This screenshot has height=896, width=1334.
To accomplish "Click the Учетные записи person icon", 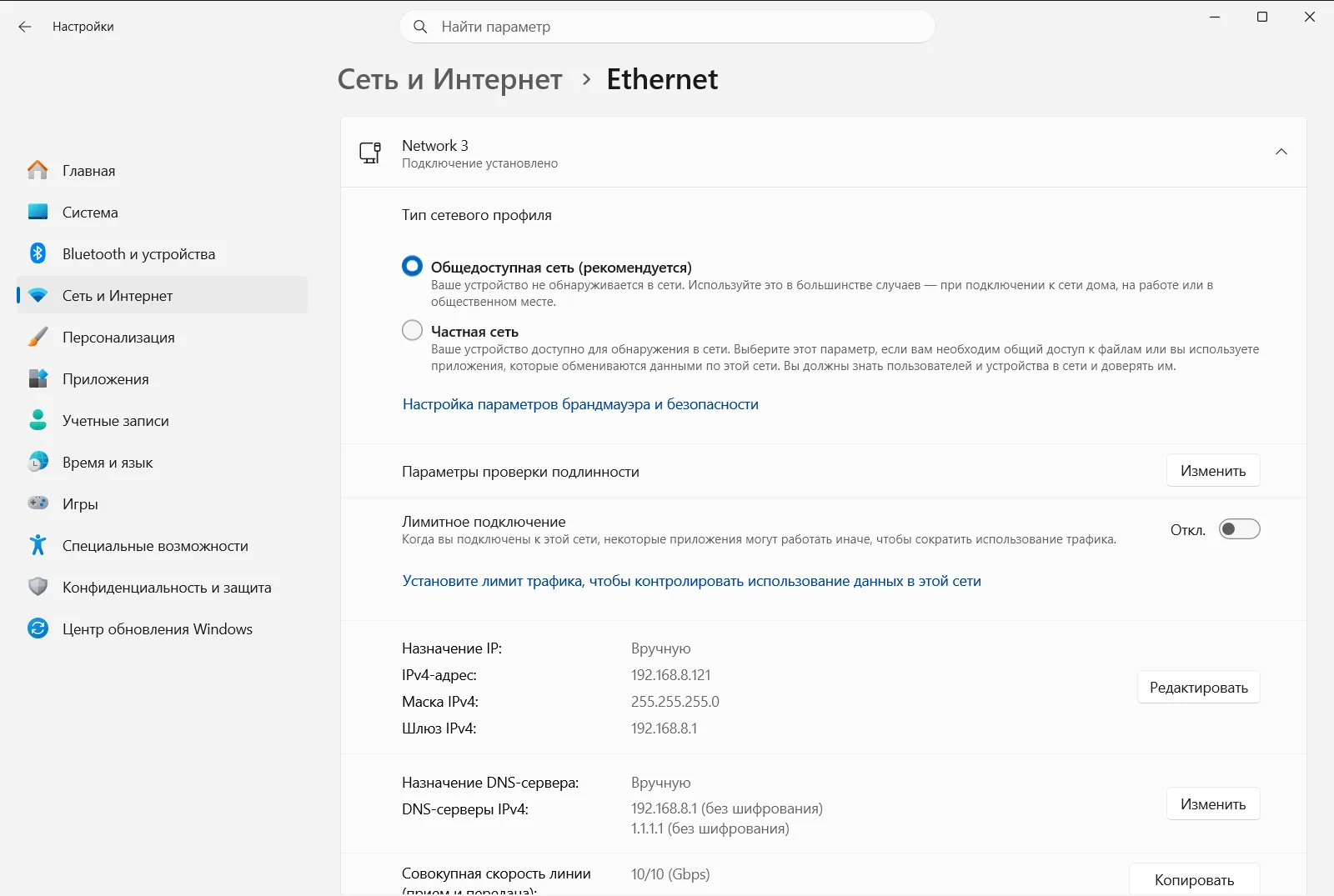I will (x=38, y=420).
